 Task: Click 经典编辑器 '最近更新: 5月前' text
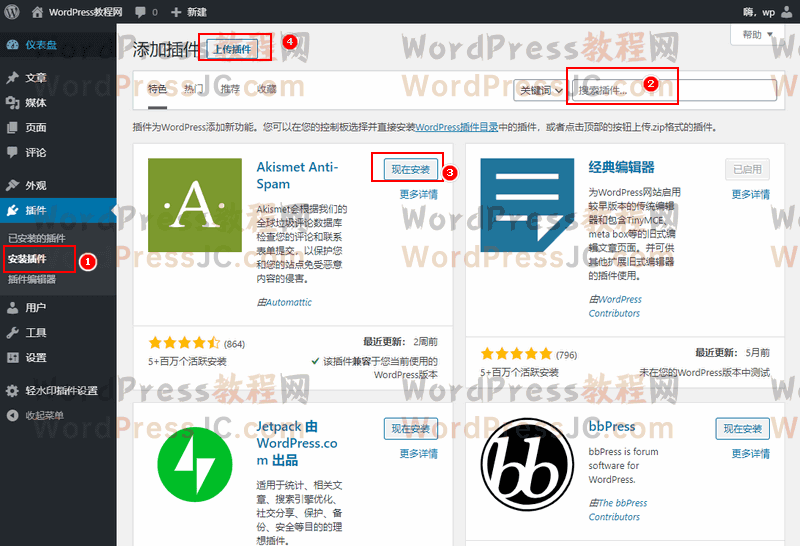733,353
